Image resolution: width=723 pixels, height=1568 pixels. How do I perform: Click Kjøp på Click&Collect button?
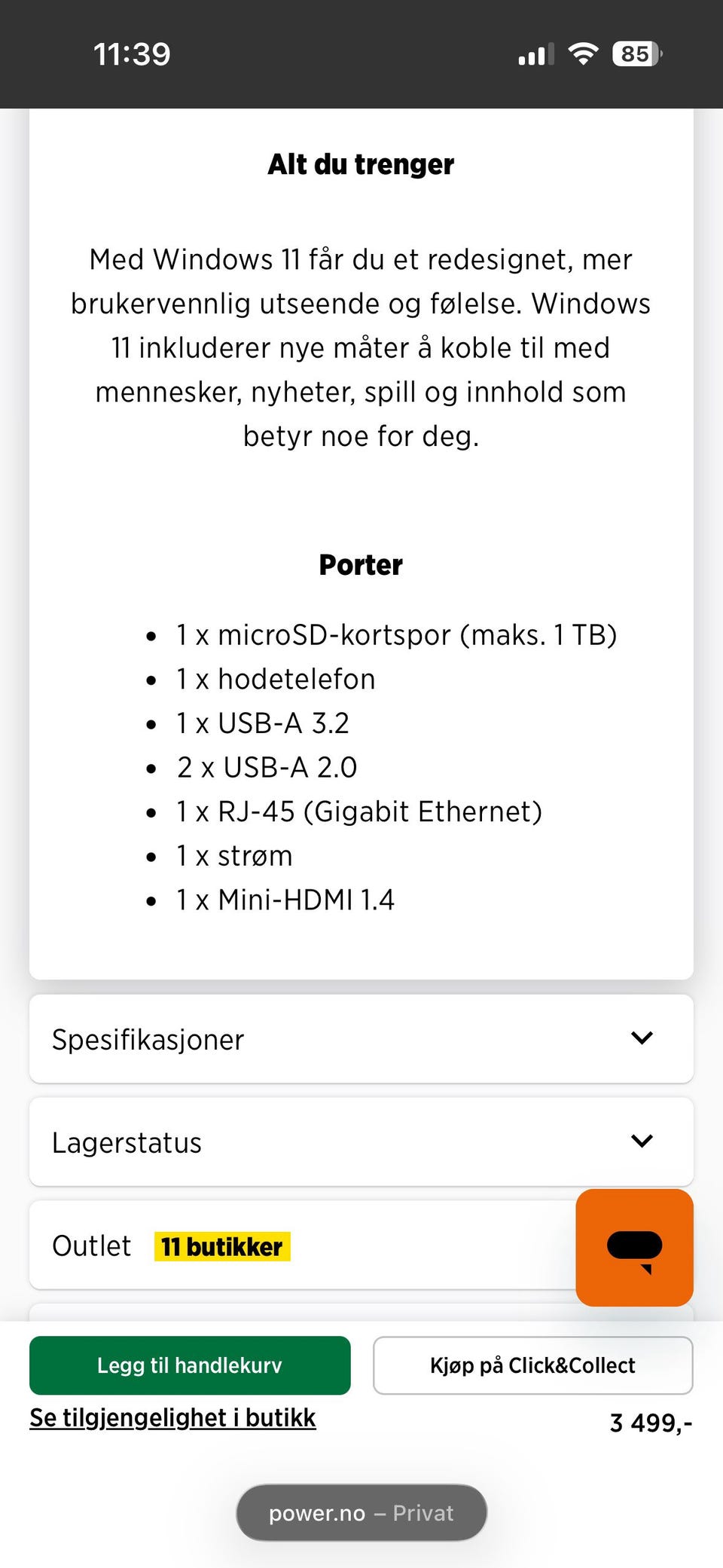pos(532,1365)
